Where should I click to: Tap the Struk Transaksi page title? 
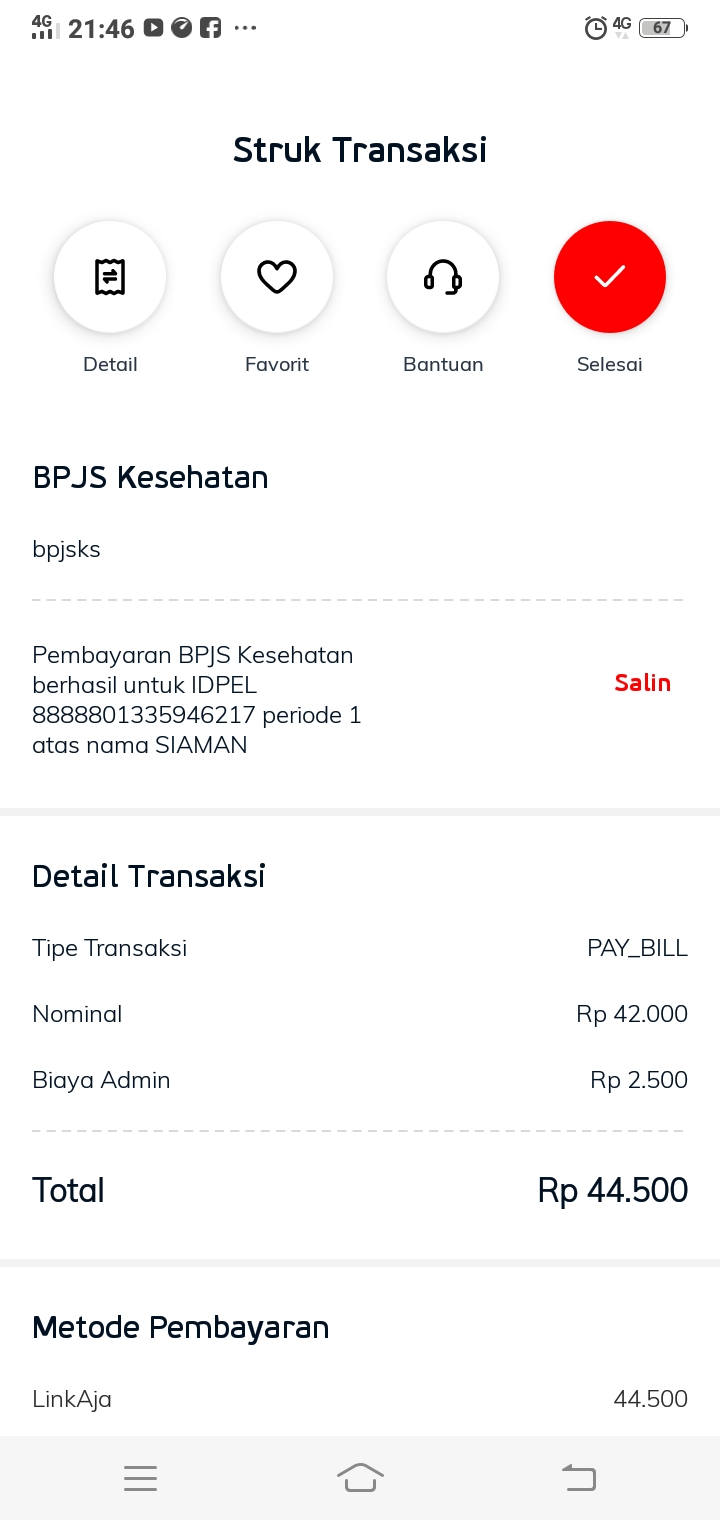coord(360,150)
